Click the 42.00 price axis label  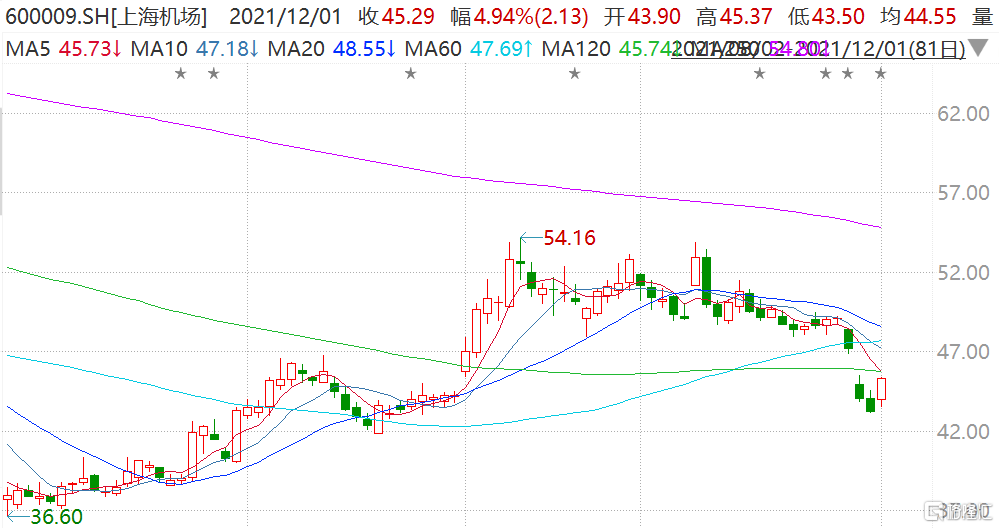[963, 431]
